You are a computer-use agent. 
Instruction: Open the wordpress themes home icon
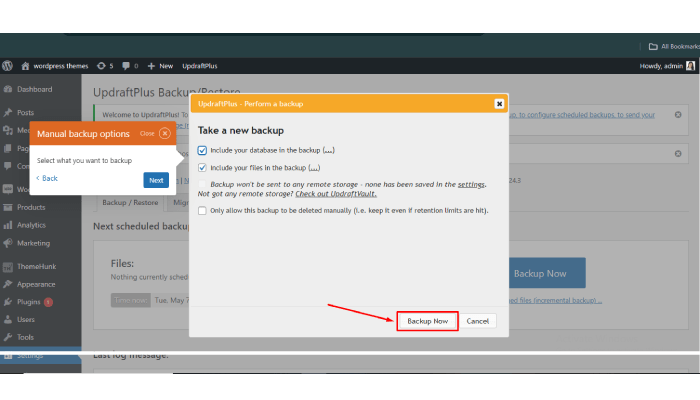(x=25, y=66)
